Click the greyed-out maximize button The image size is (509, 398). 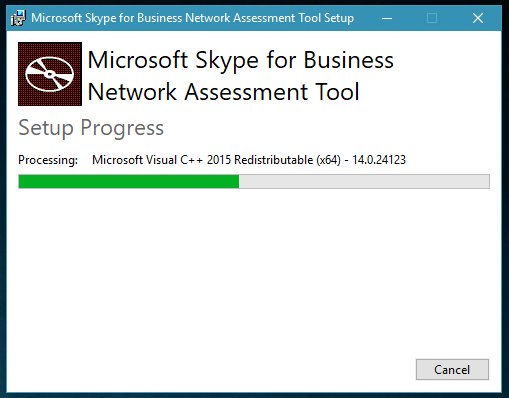tap(432, 18)
